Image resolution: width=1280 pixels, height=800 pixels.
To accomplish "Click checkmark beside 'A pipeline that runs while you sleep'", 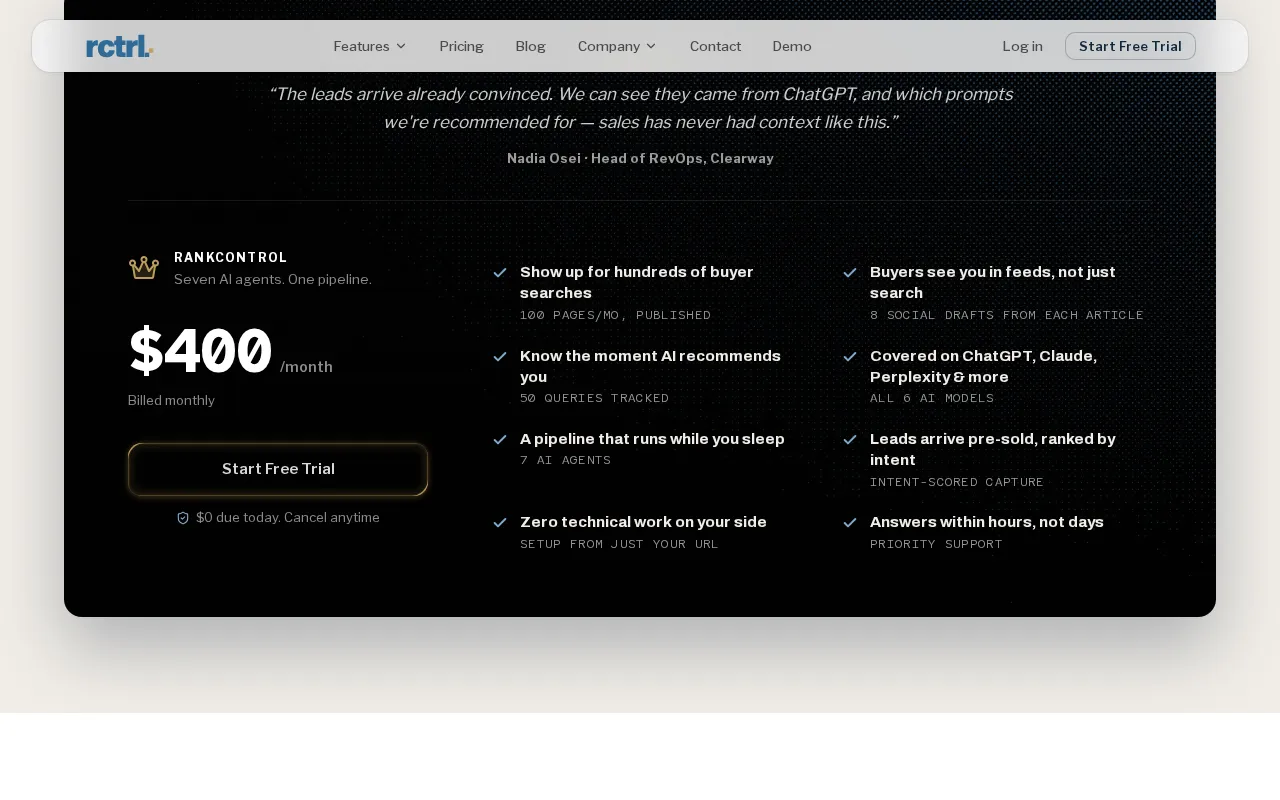I will click(x=500, y=439).
